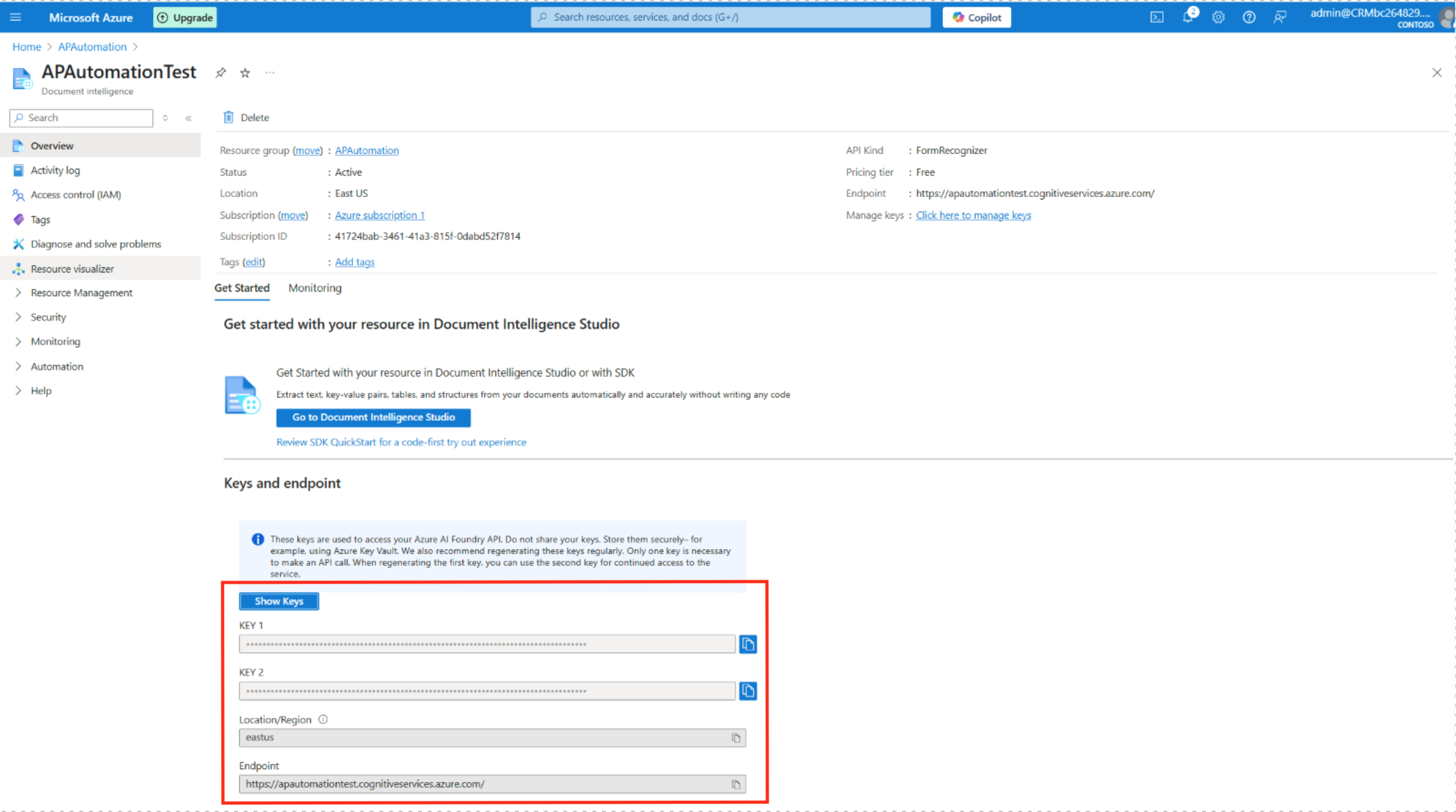This screenshot has width=1456, height=812.
Task: Click the endpoint URL in essentials
Action: click(x=1035, y=193)
